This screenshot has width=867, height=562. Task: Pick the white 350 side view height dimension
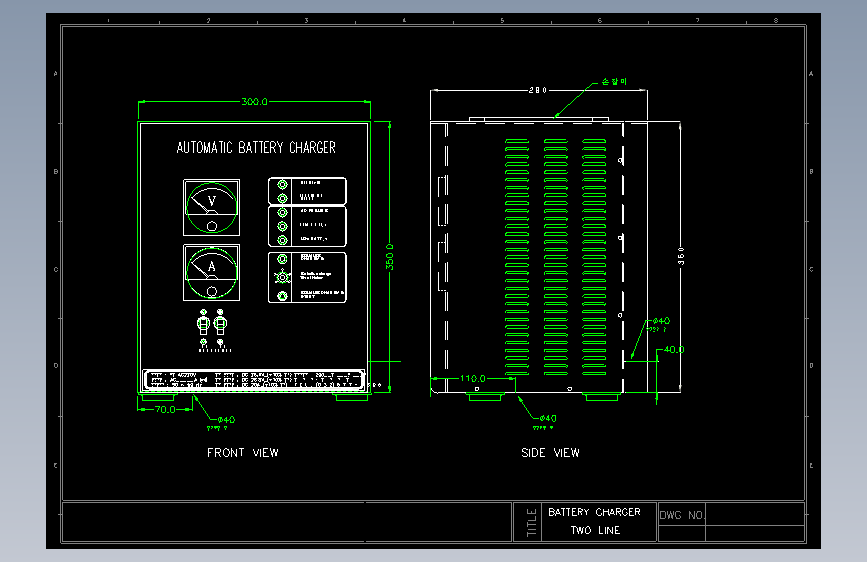(x=681, y=256)
